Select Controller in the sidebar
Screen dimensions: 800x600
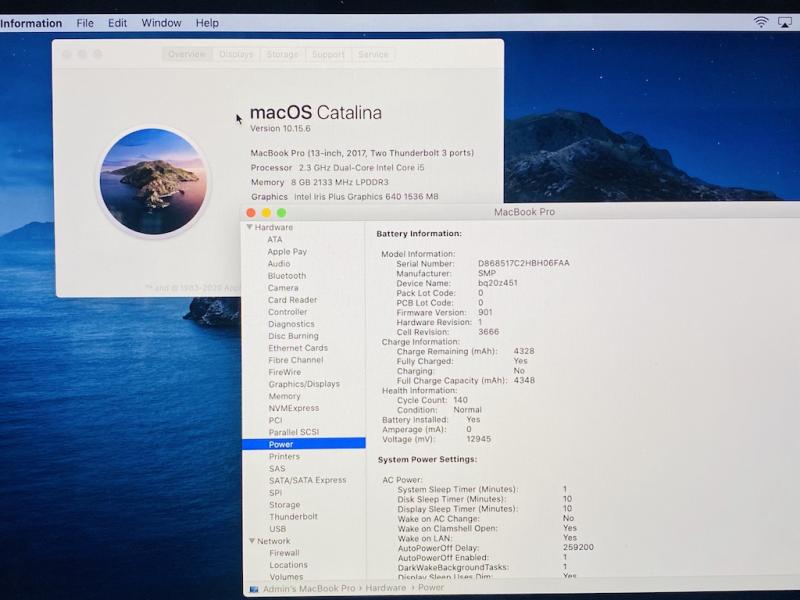288,312
